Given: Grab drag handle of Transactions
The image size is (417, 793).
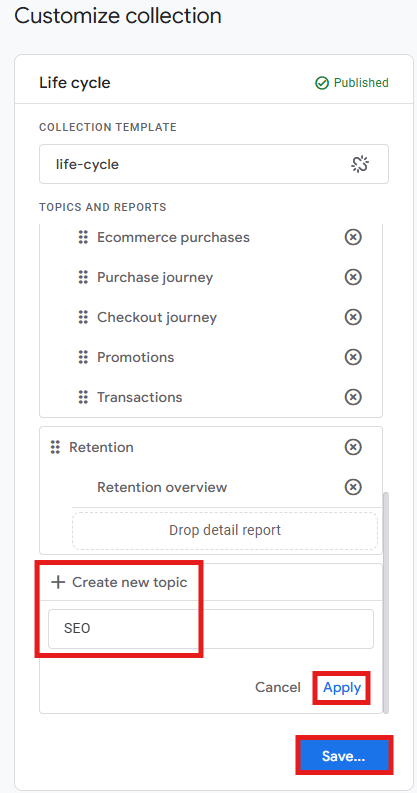Looking at the screenshot, I should (x=83, y=397).
